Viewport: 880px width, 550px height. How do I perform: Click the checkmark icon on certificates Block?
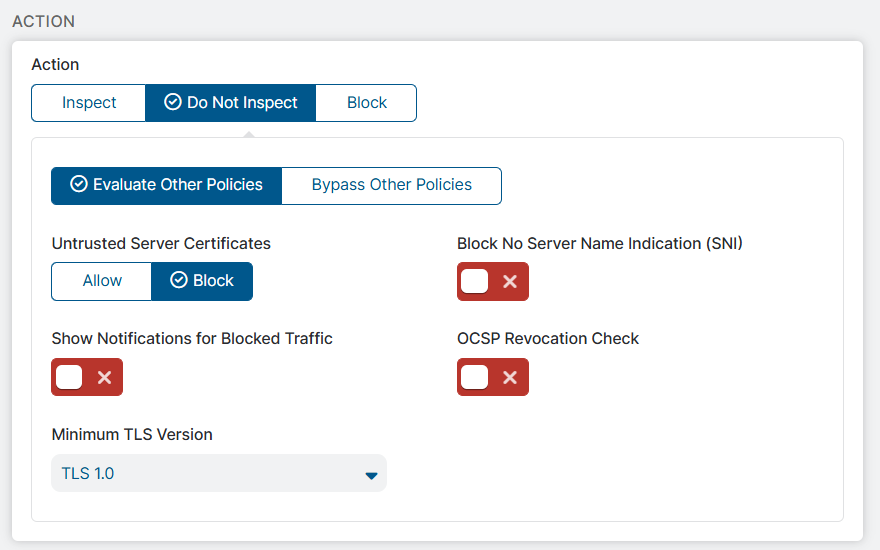[x=178, y=280]
